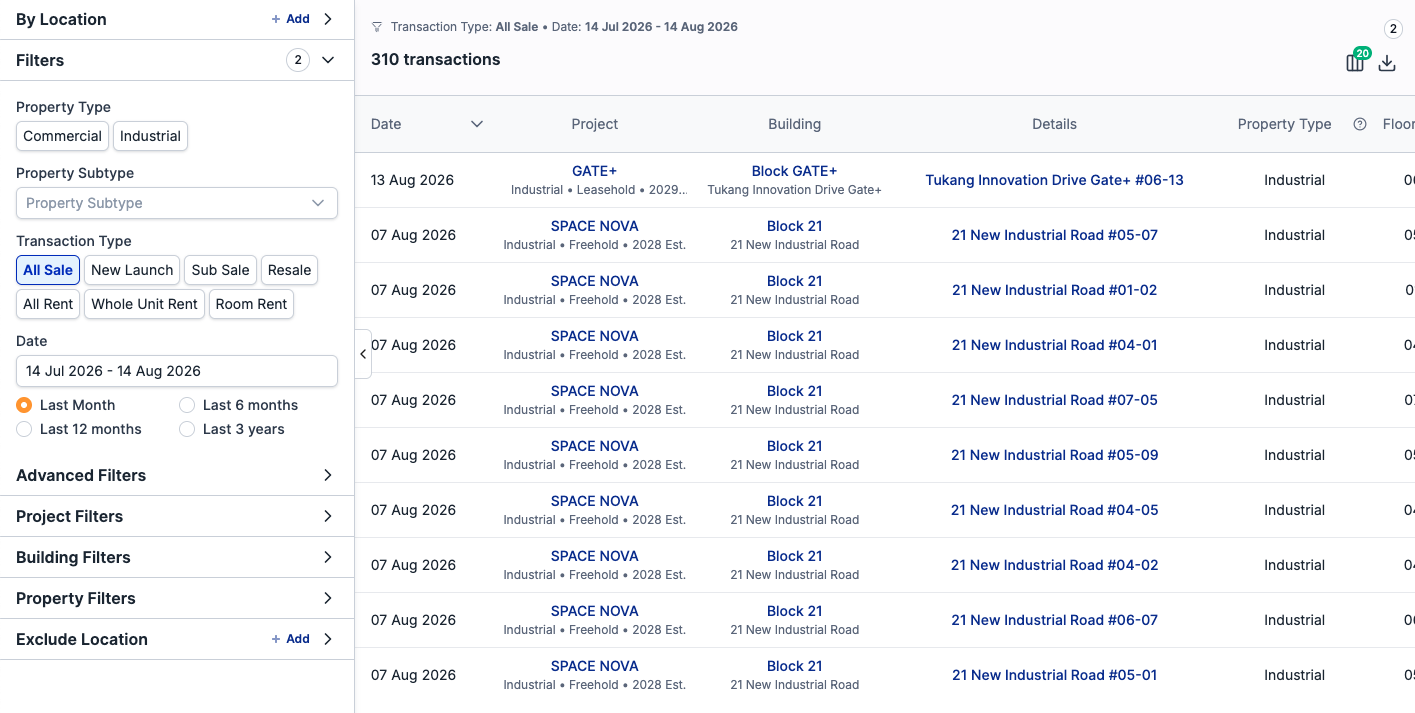Toggle the Whole Unit Rent transaction type
Viewport: 1415px width, 713px height.
[x=145, y=304]
